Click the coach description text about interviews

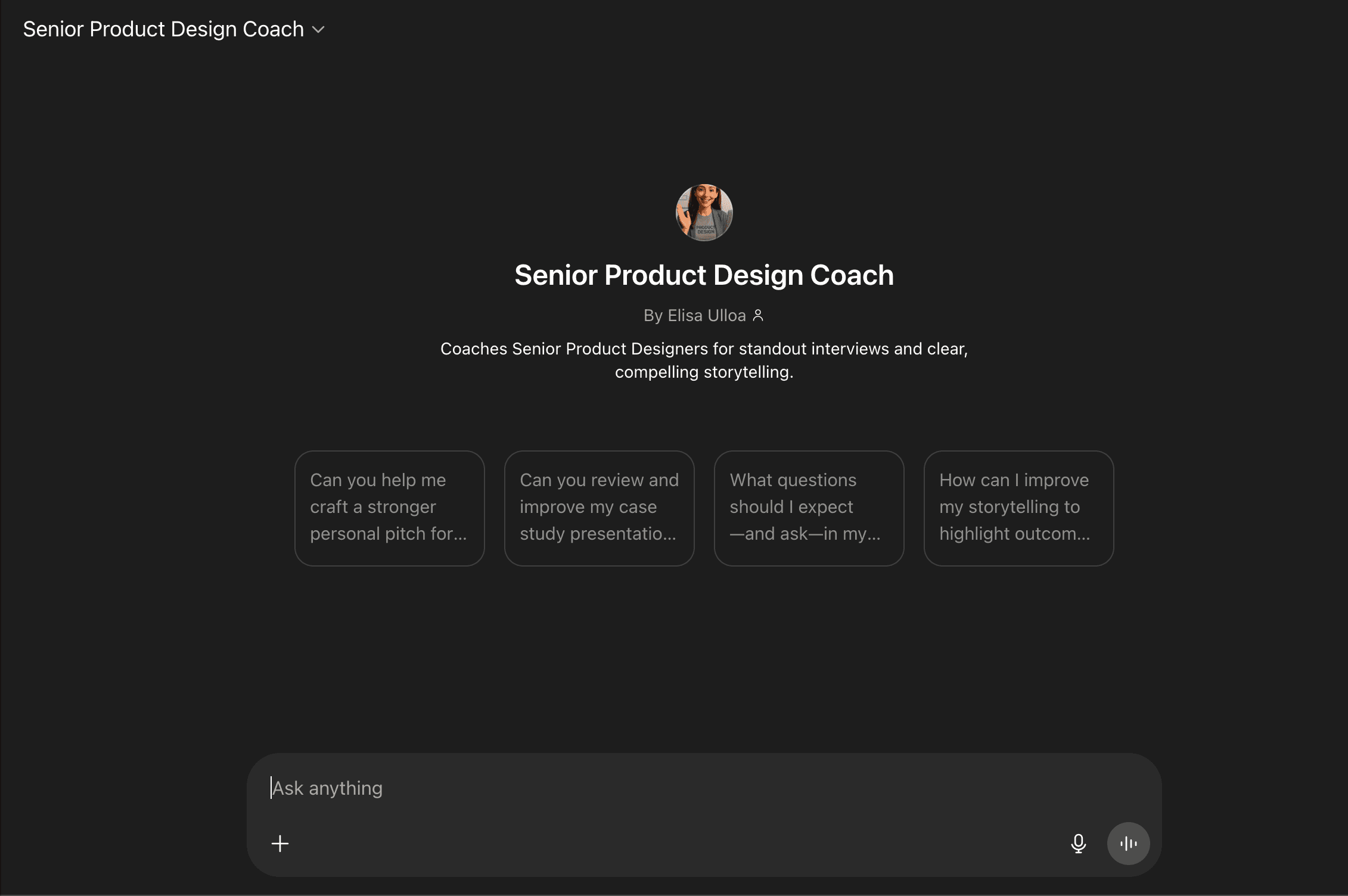[x=704, y=349]
